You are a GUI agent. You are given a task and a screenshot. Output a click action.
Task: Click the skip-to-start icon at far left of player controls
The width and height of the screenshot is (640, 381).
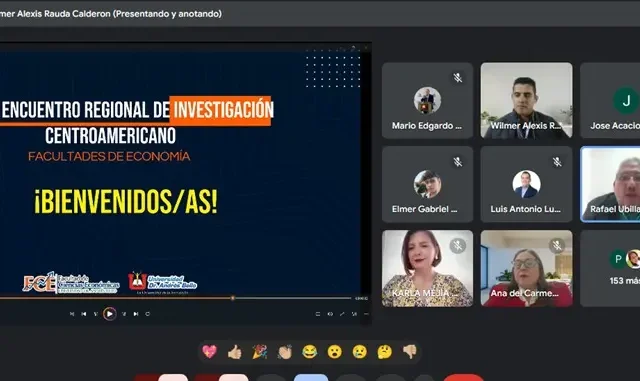pos(72,314)
